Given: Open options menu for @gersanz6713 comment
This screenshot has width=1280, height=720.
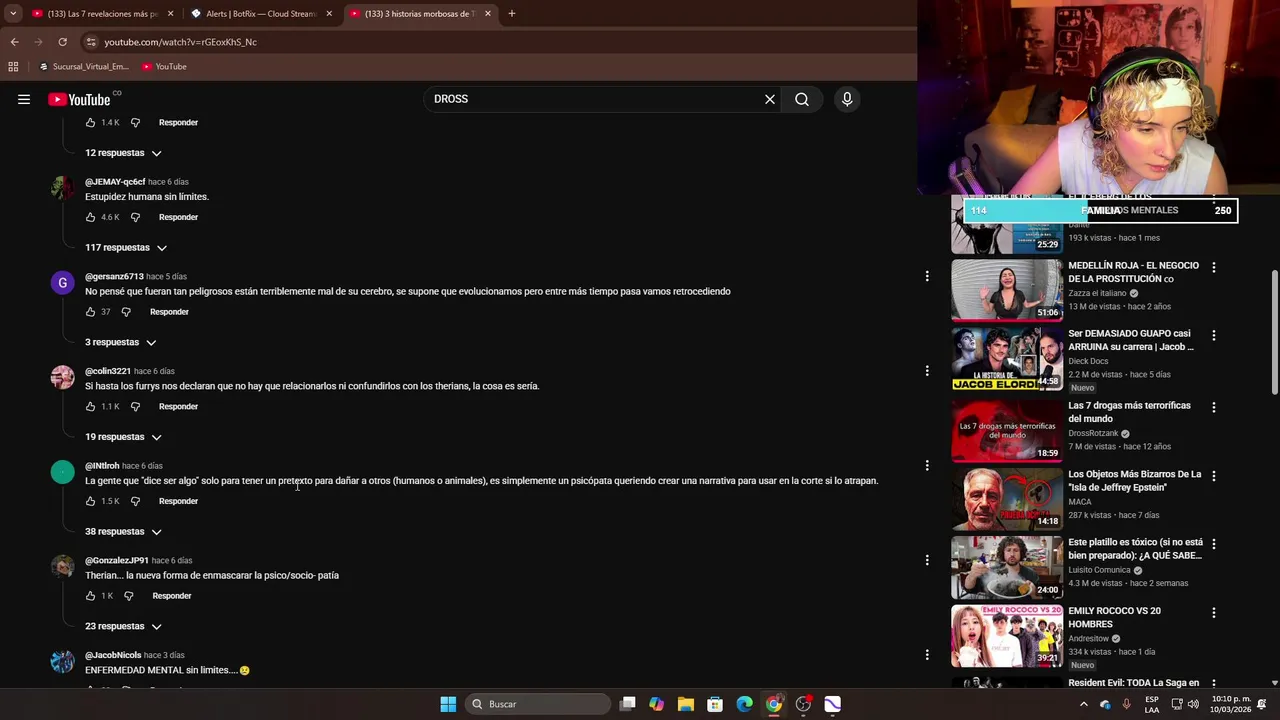Looking at the screenshot, I should [927, 276].
